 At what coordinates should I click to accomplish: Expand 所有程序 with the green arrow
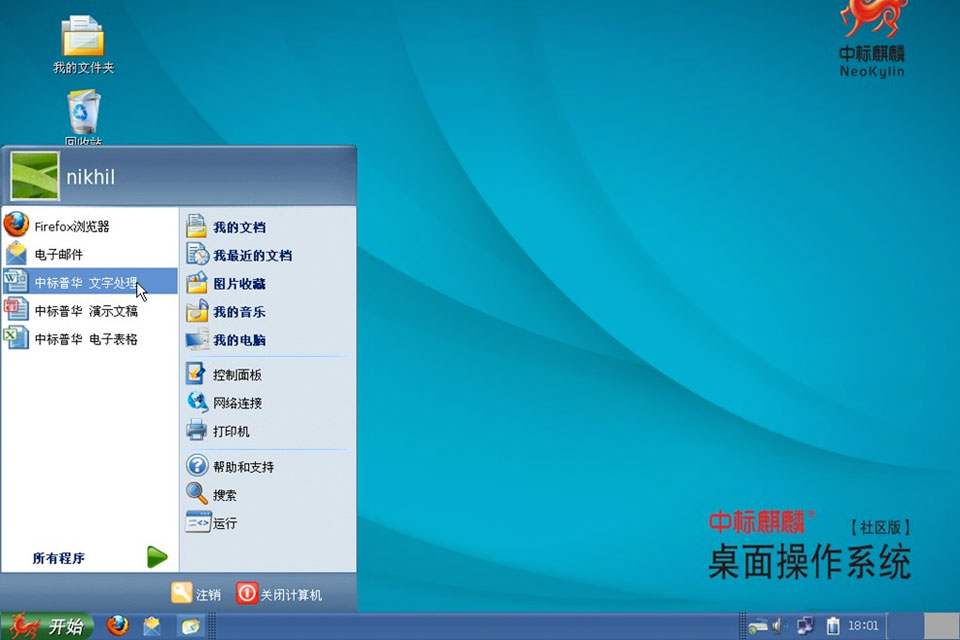157,557
